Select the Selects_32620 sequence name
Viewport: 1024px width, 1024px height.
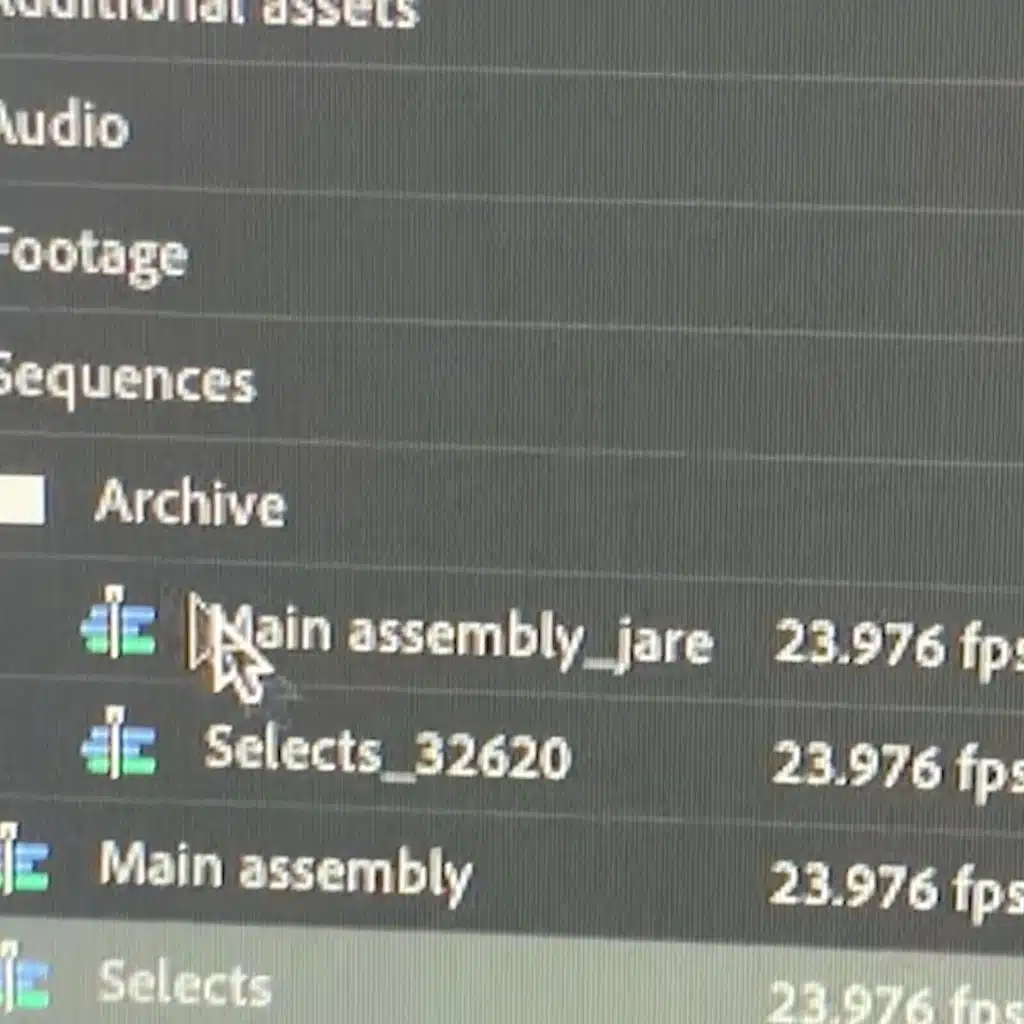pos(387,754)
